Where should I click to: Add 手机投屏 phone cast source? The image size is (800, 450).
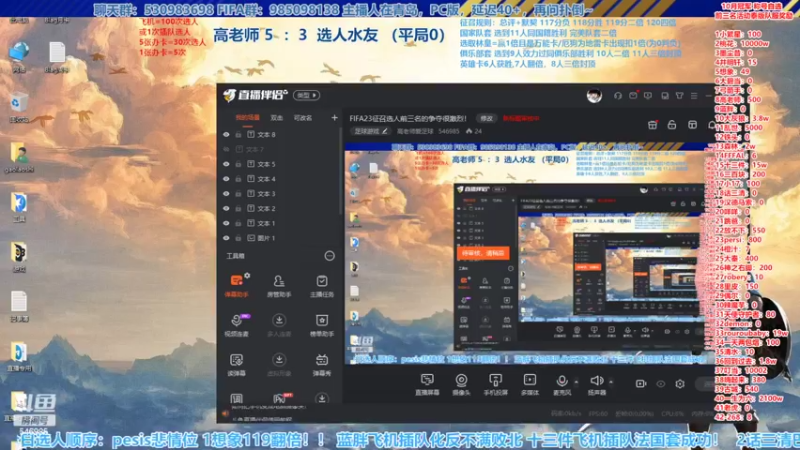coord(495,384)
